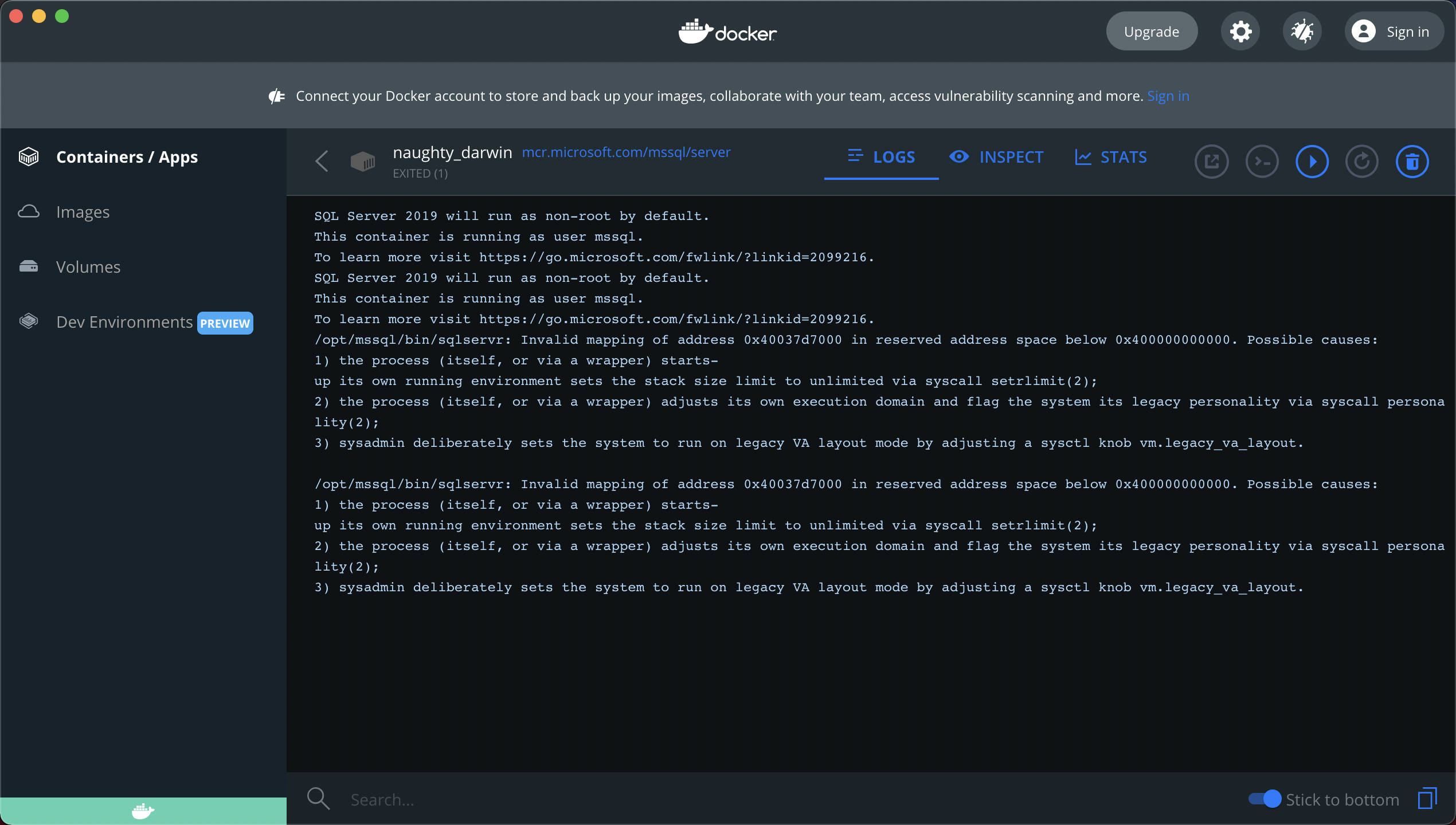Screen dimensions: 1456x825
Task: Click the Containers / Apps sidebar icon
Action: coord(29,156)
